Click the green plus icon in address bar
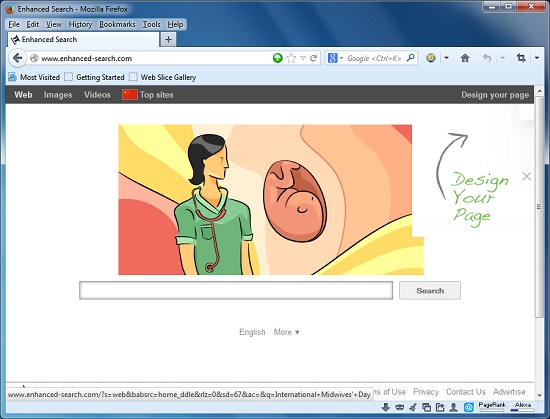This screenshot has height=419, width=550. click(277, 58)
